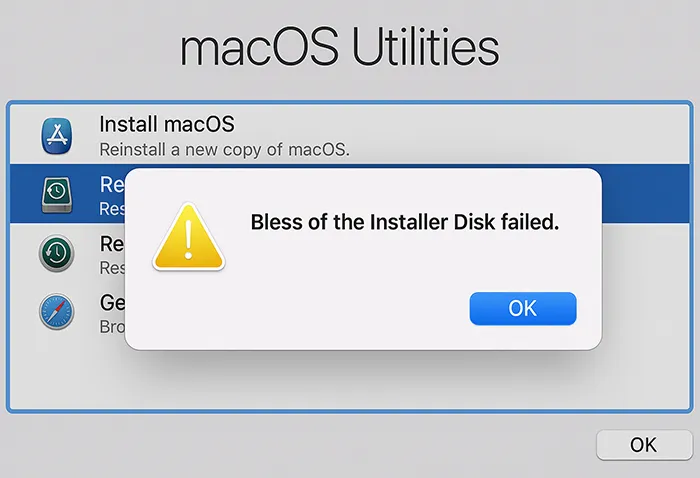
Task: Click the empty area below the utilities list items
Action: click(350, 385)
